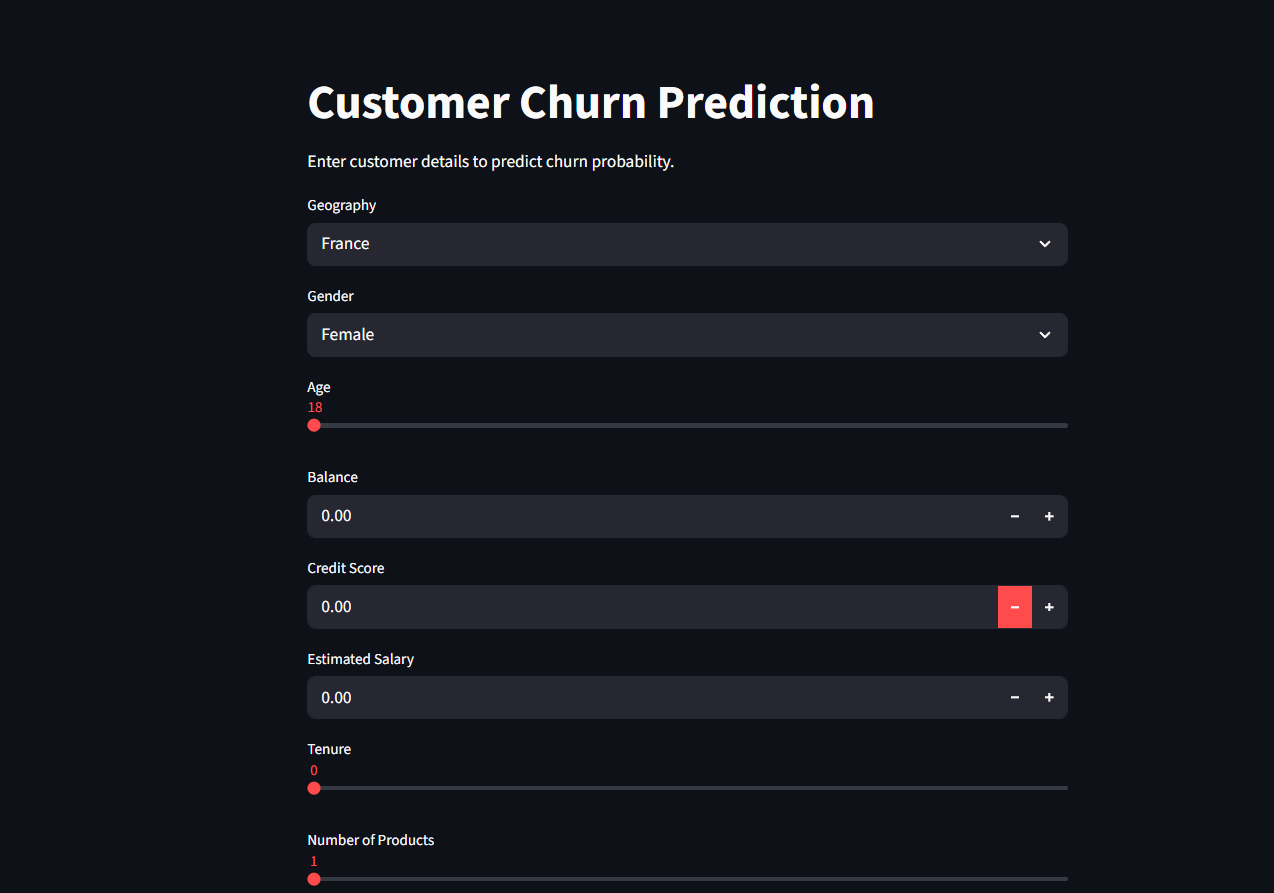Click the chevron arrow in Geography dropdown
This screenshot has height=893, width=1274.
[1045, 244]
